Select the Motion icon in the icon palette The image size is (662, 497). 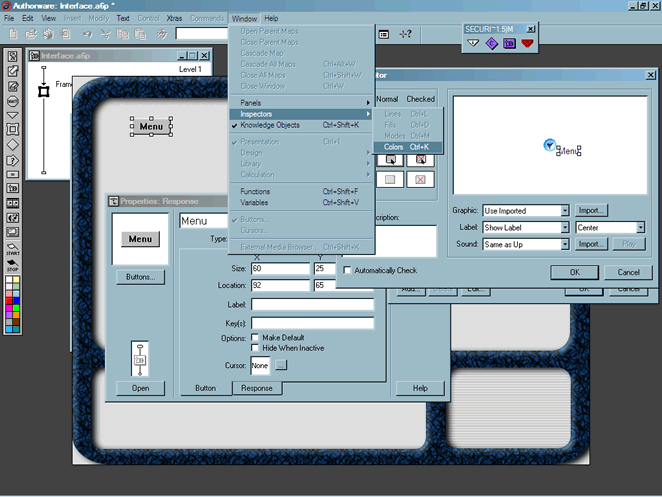coord(13,71)
